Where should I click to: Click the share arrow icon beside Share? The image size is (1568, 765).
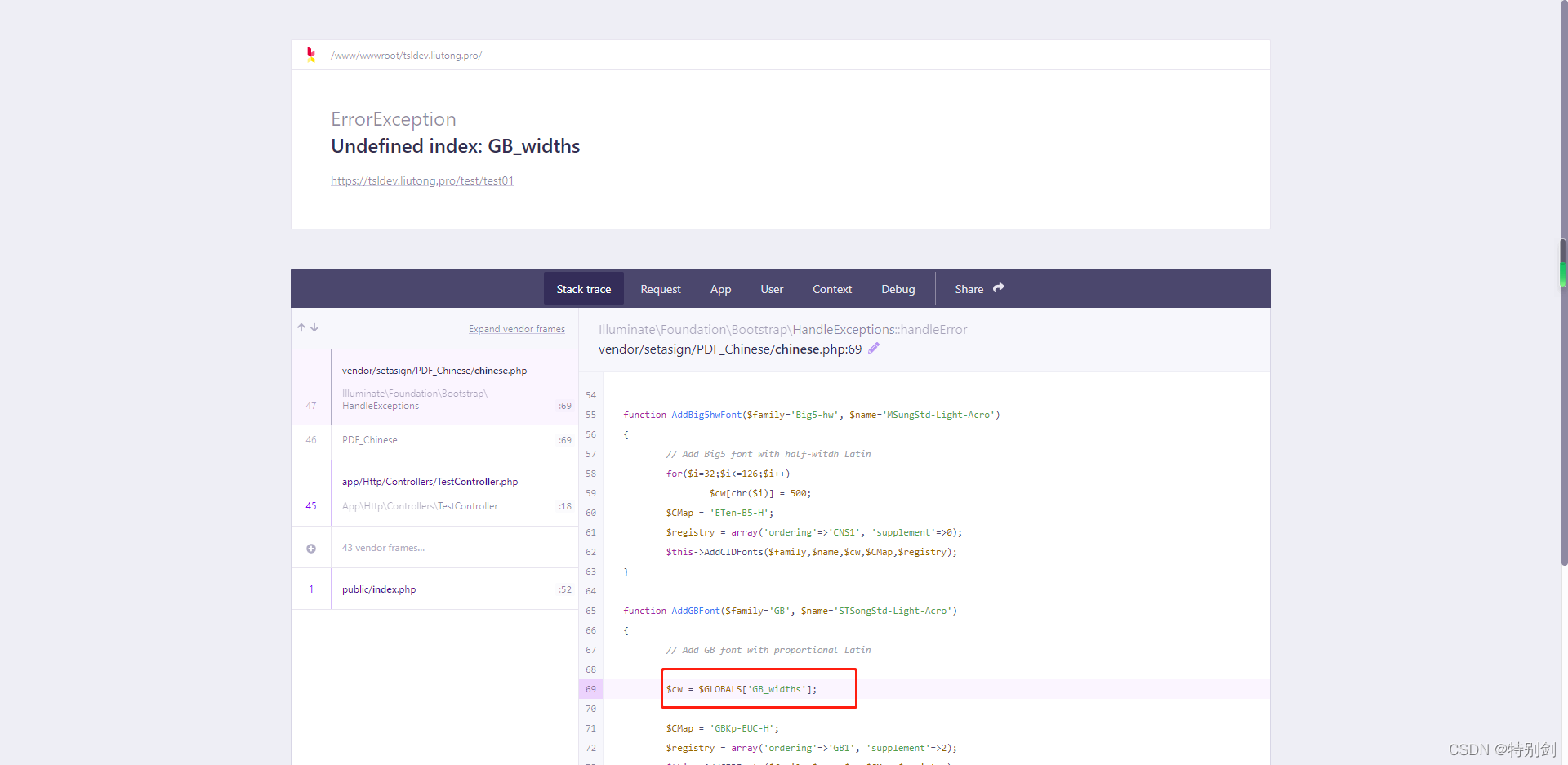tap(998, 287)
